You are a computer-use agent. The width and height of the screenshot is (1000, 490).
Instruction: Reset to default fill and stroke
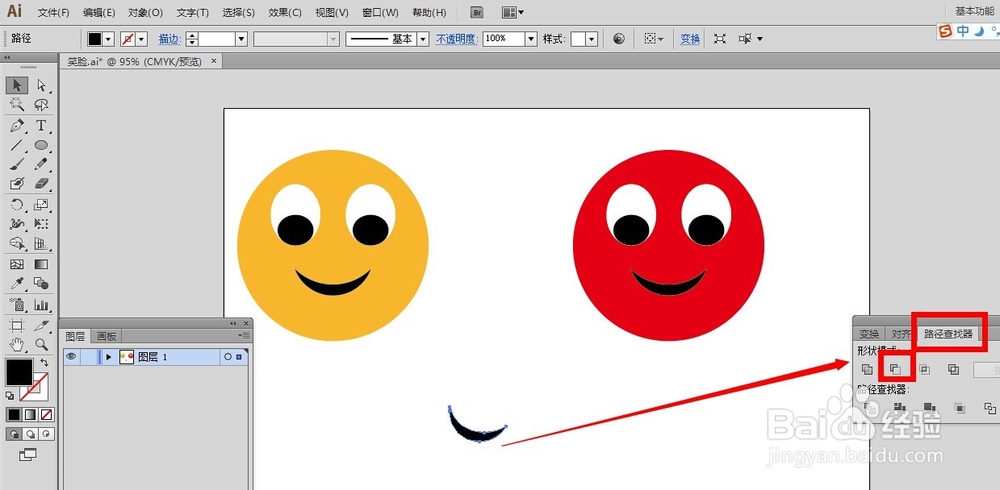pos(10,396)
